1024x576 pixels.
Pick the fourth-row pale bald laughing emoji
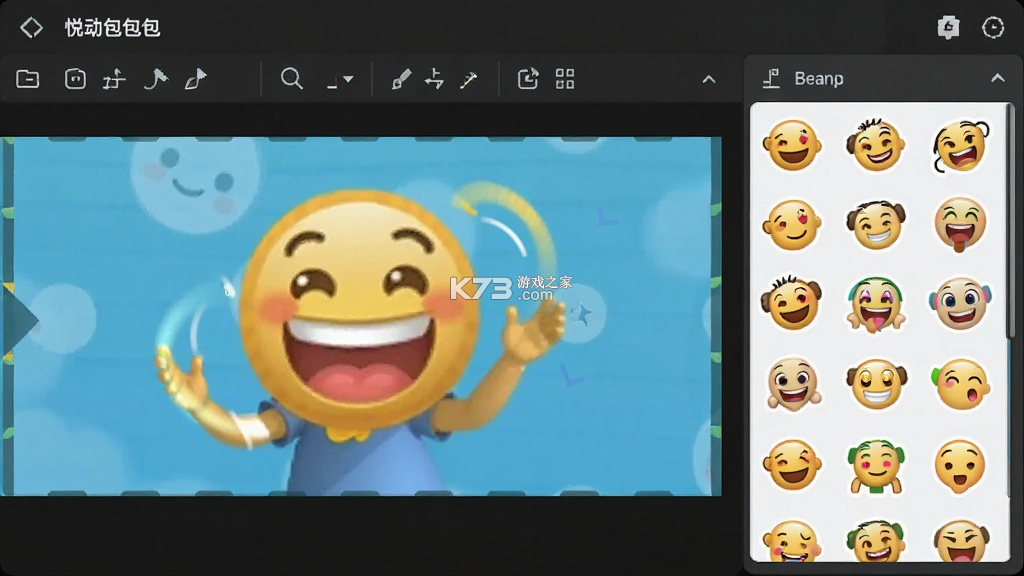[793, 384]
